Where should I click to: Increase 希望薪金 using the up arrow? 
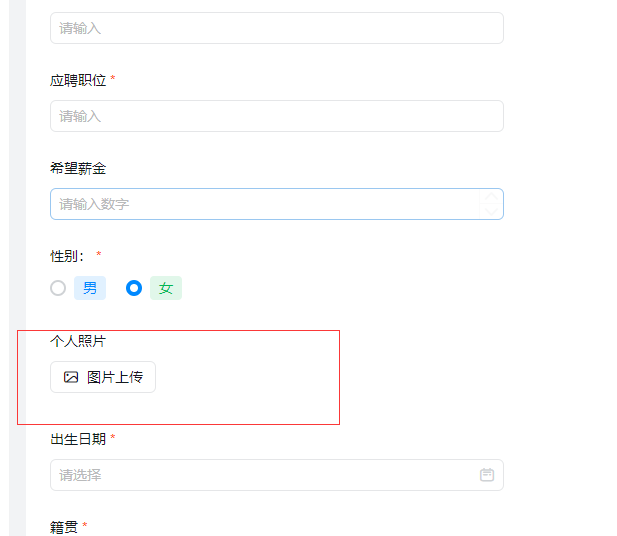[x=491, y=197]
